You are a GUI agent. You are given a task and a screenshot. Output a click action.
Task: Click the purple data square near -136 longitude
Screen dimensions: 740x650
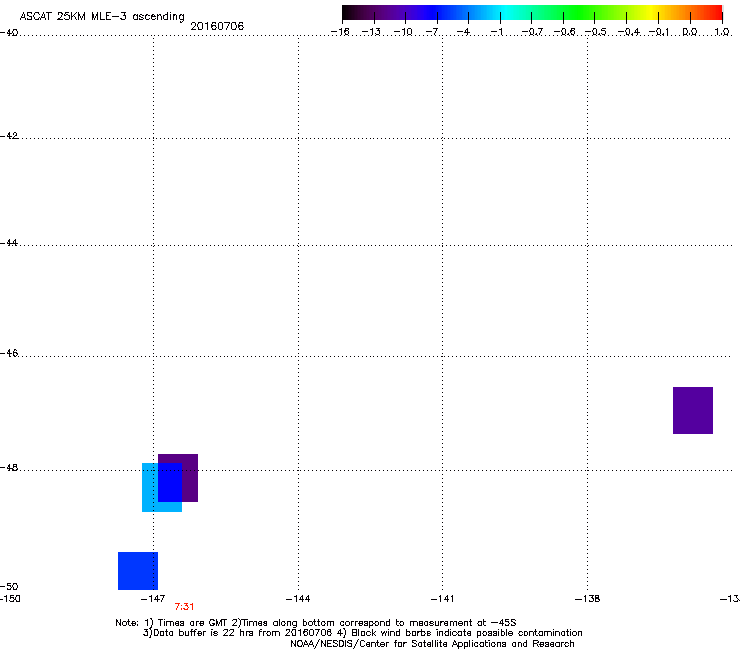[x=693, y=410]
